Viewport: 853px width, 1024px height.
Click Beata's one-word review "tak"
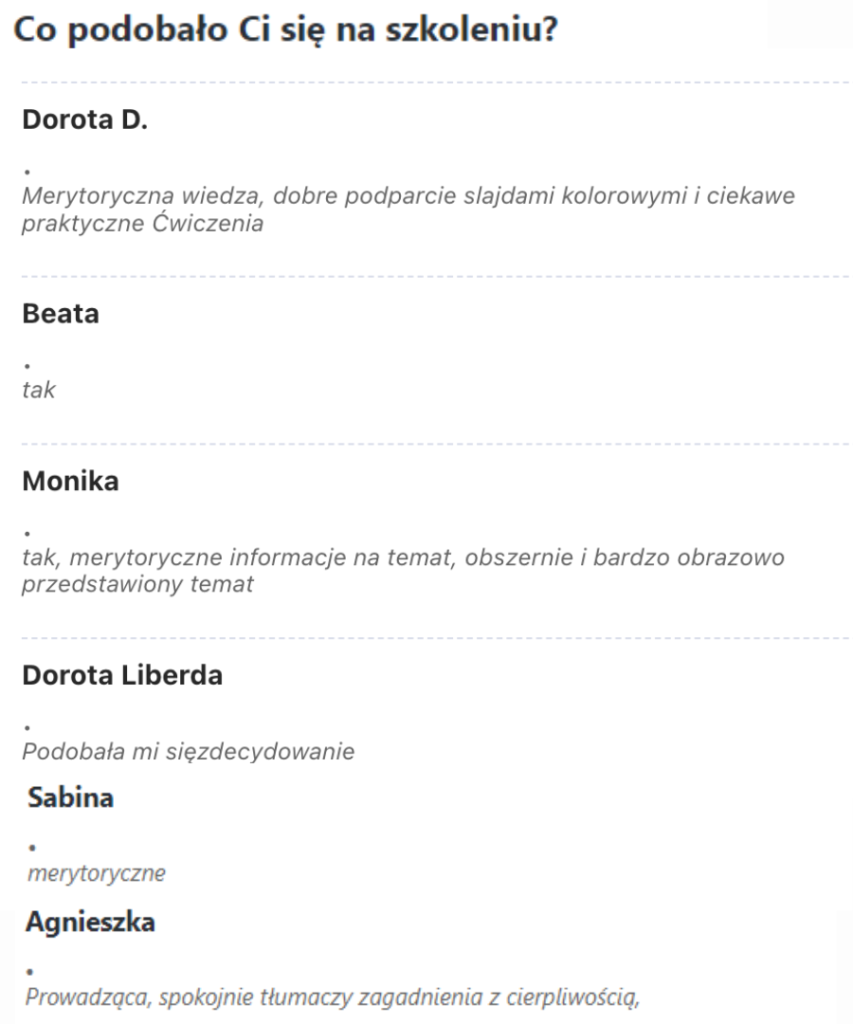[x=39, y=389]
